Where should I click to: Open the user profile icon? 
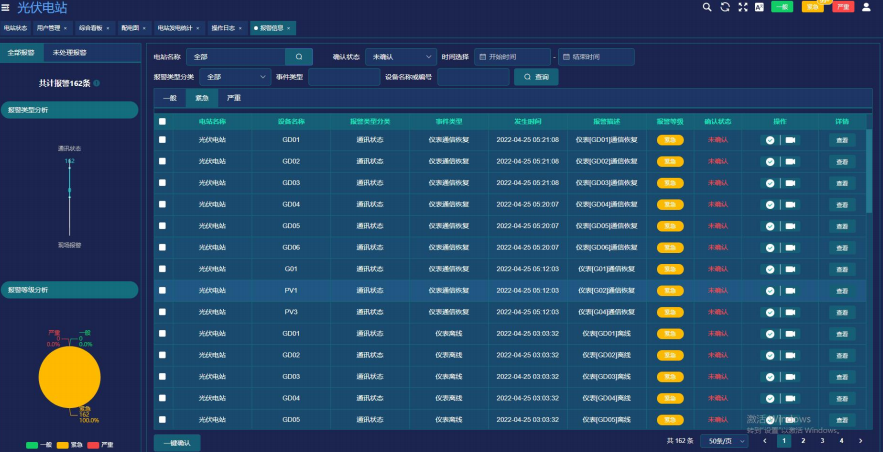pos(869,7)
